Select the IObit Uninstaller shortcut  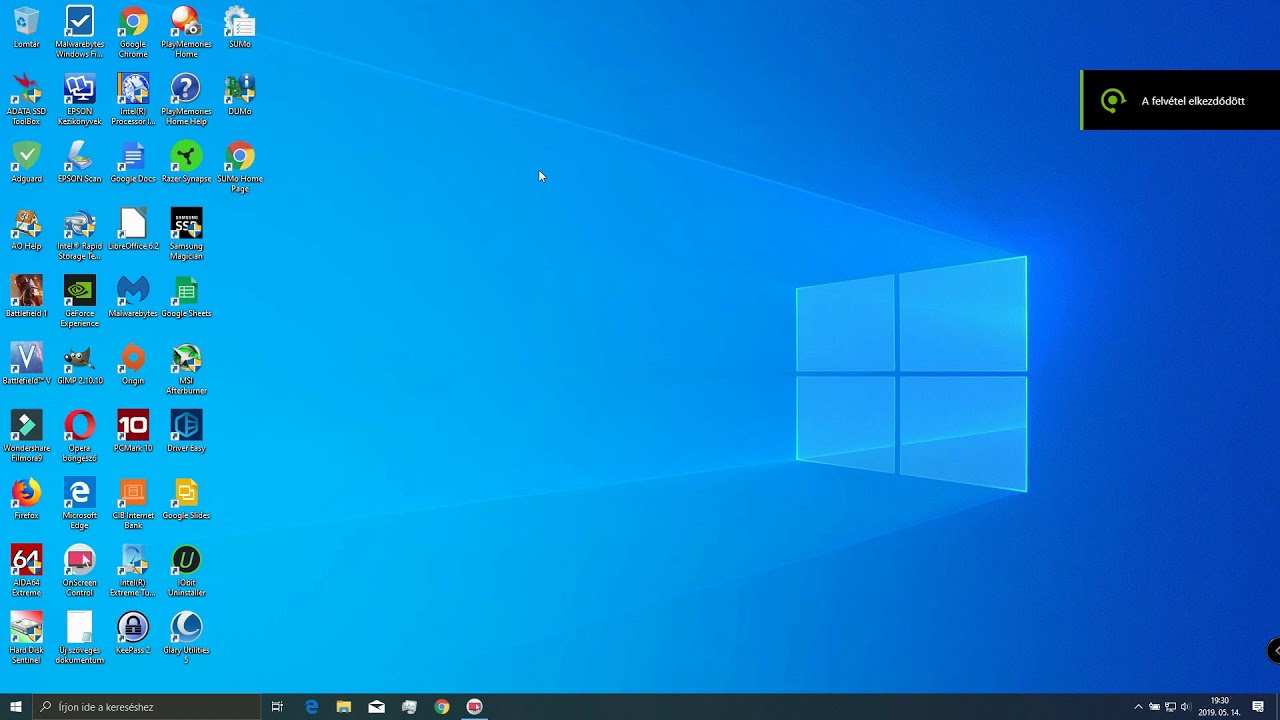[x=186, y=570]
